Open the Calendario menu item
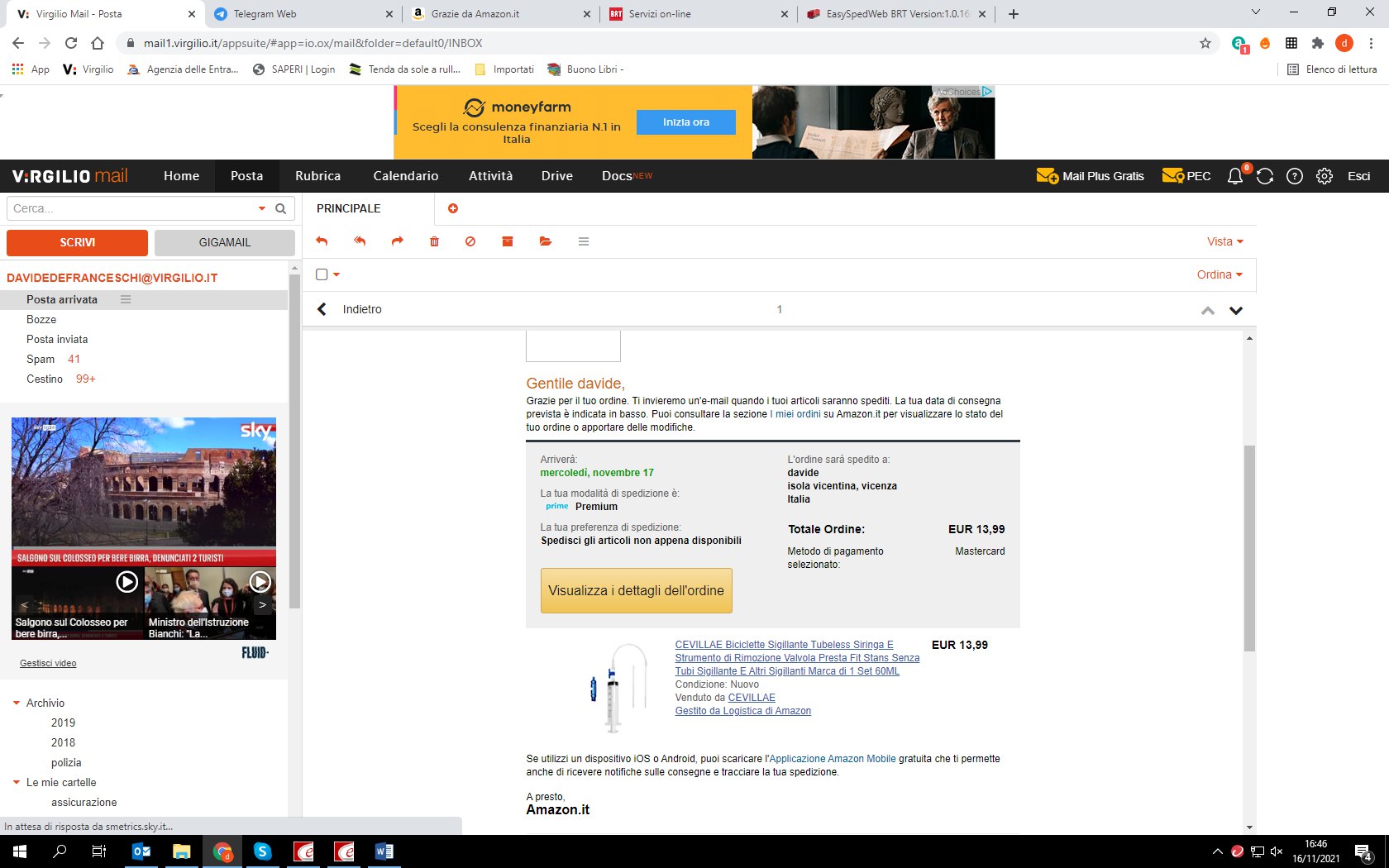Image resolution: width=1389 pixels, height=868 pixels. (405, 176)
